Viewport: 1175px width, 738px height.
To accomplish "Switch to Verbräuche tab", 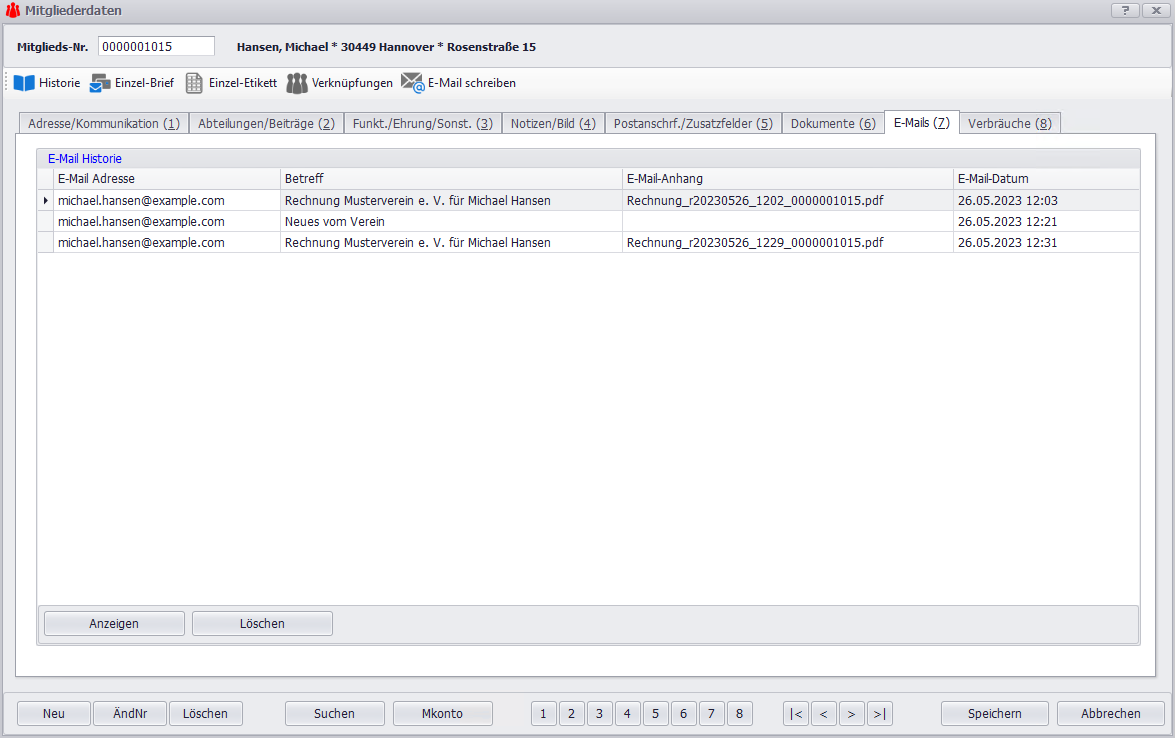I will pos(1009,123).
